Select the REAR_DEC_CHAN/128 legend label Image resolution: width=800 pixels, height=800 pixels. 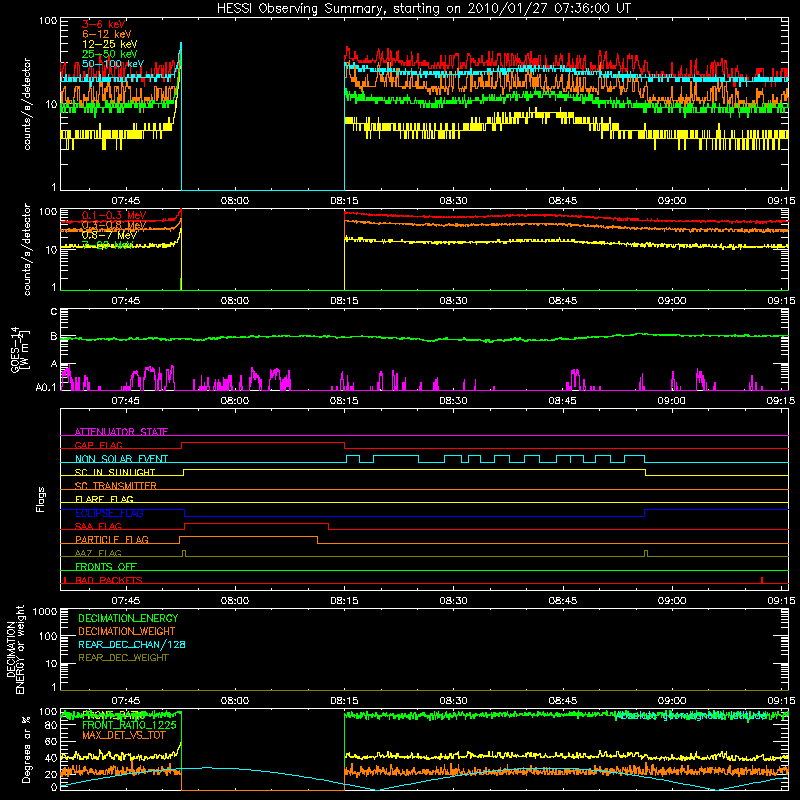(x=132, y=644)
